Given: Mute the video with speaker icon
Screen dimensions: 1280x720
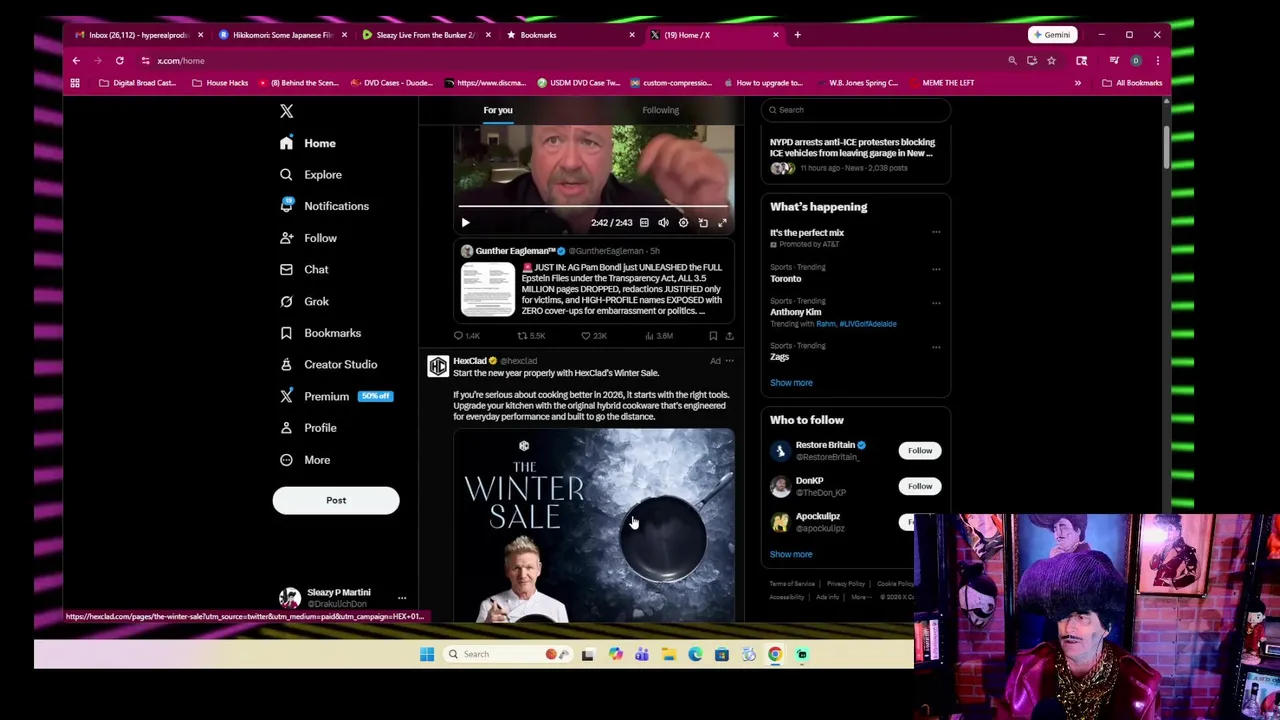Looking at the screenshot, I should pos(663,223).
